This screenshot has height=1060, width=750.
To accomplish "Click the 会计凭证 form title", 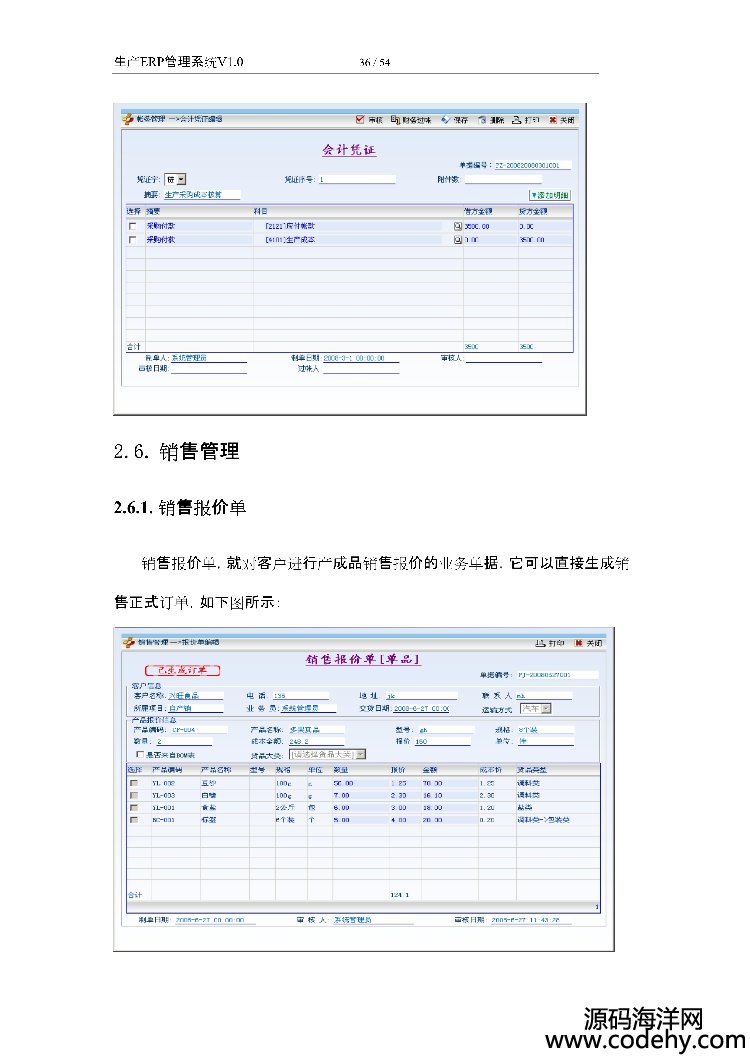I will click(349, 149).
